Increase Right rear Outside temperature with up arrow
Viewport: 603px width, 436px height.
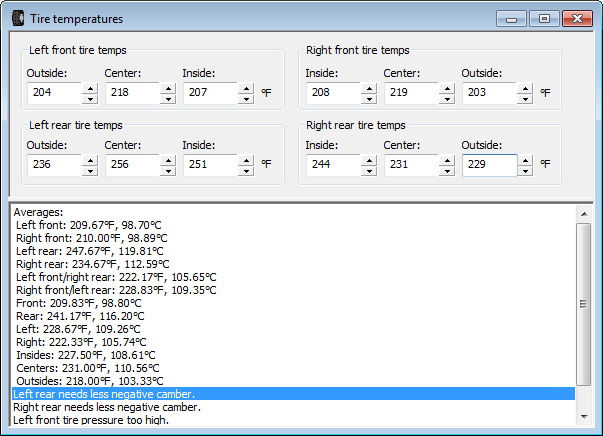[525, 160]
